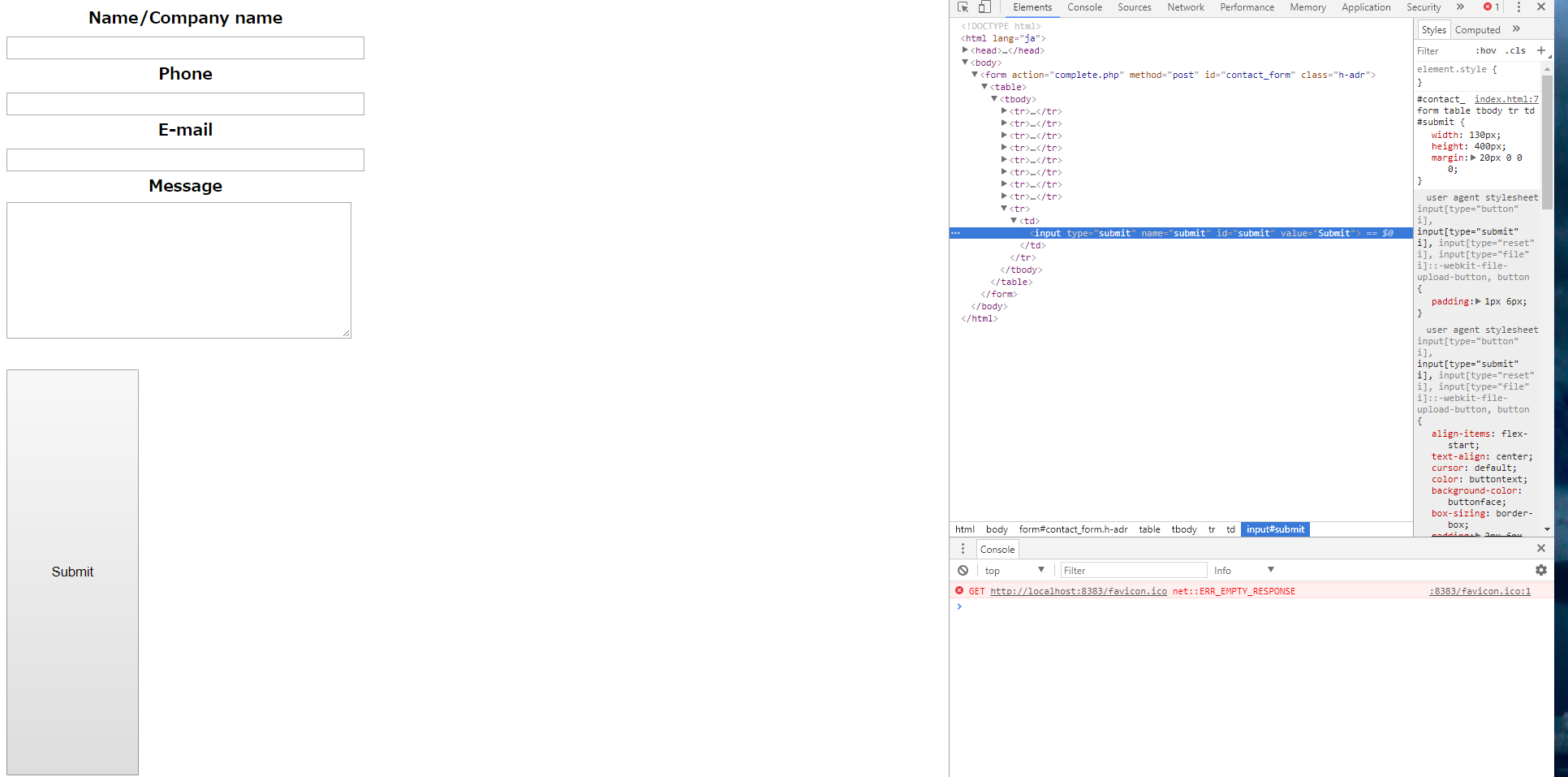The image size is (1568, 777).
Task: Open the top execution context dropdown
Action: pyautogui.click(x=1014, y=571)
